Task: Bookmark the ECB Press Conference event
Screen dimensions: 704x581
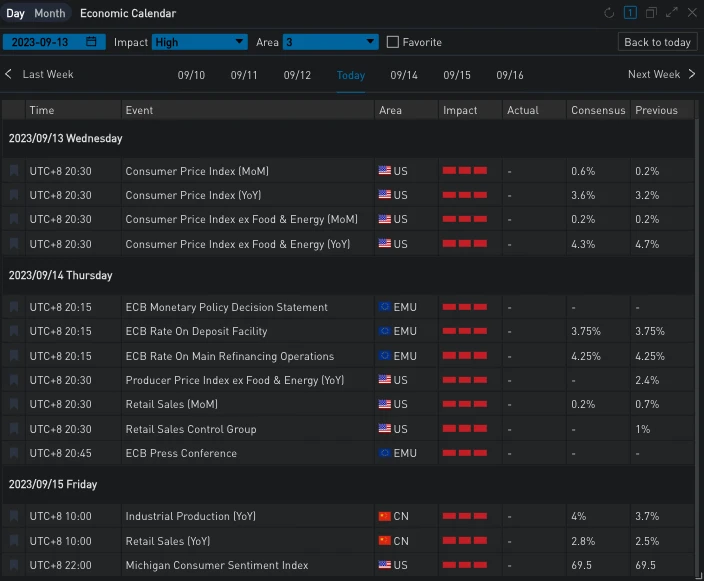Action: pyautogui.click(x=14, y=453)
